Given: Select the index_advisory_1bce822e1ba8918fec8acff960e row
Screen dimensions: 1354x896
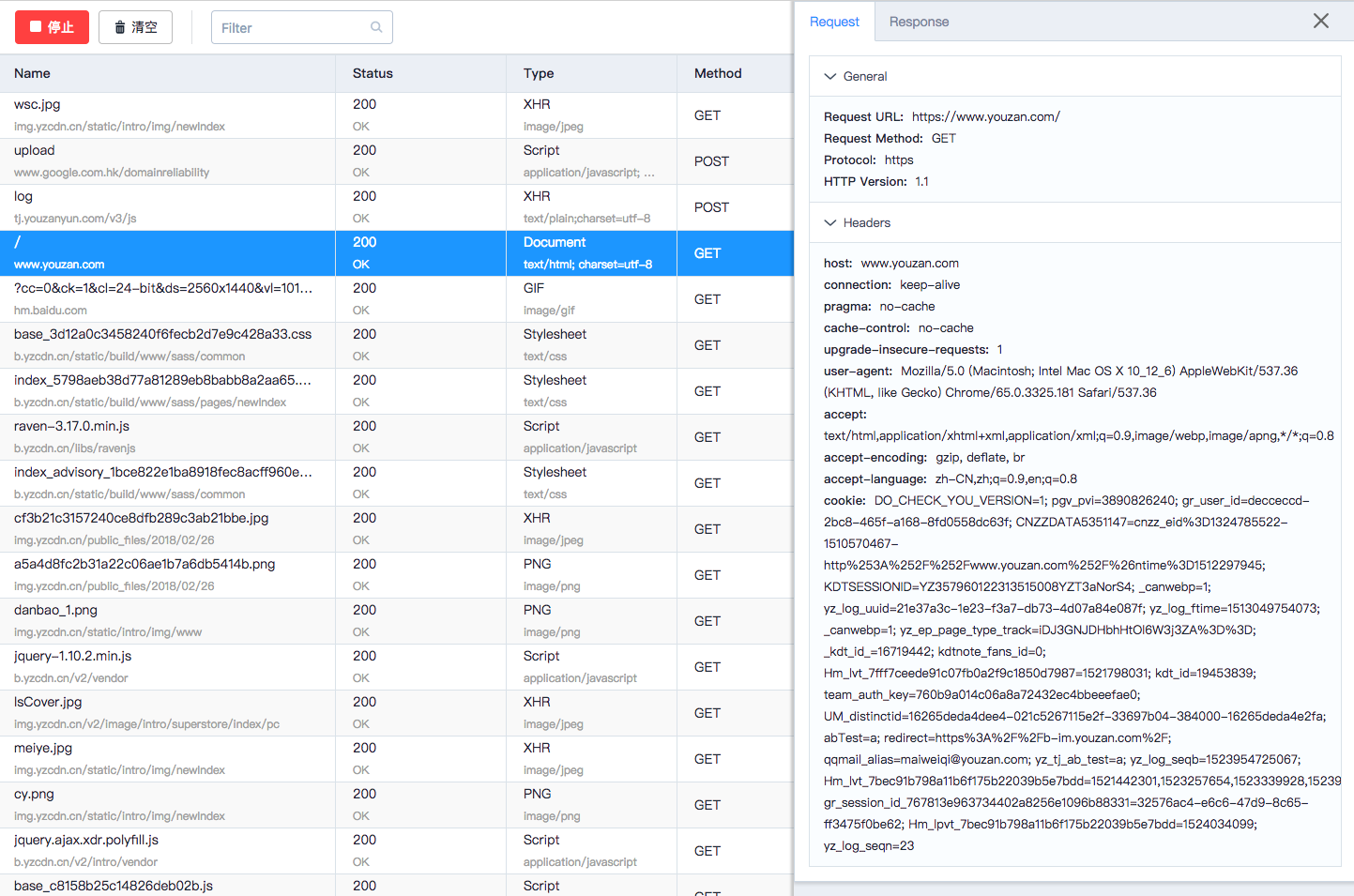Looking at the screenshot, I should point(396,483).
